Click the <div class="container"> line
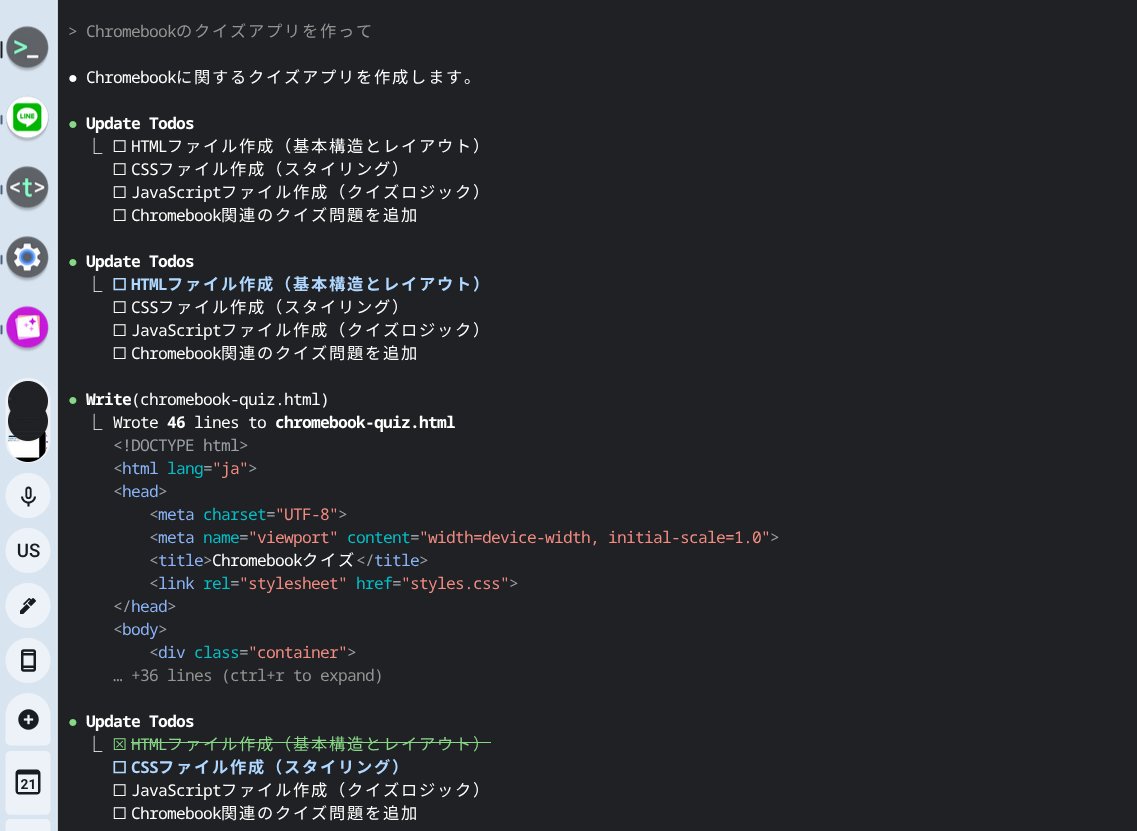This screenshot has width=1137, height=831. click(x=252, y=653)
